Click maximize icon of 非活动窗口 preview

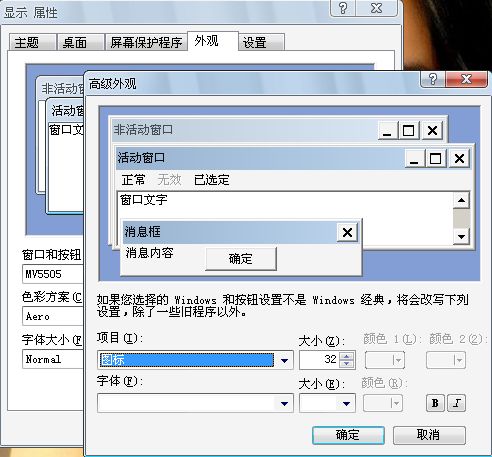(x=409, y=130)
